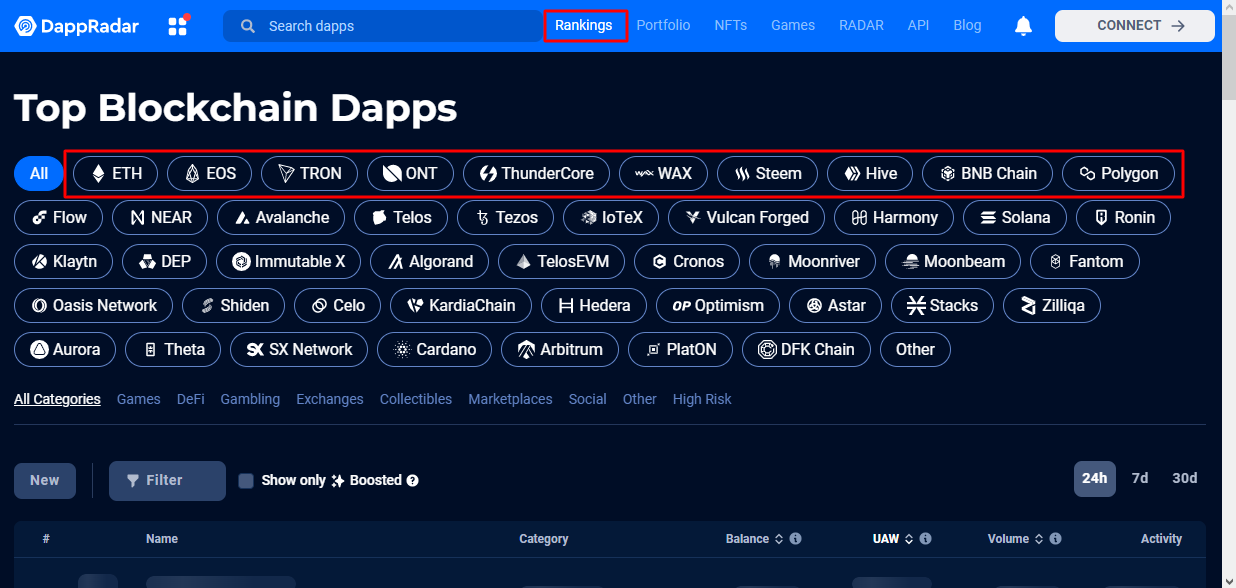1236x588 pixels.
Task: Filter dapps by Telos chain
Action: tap(400, 218)
